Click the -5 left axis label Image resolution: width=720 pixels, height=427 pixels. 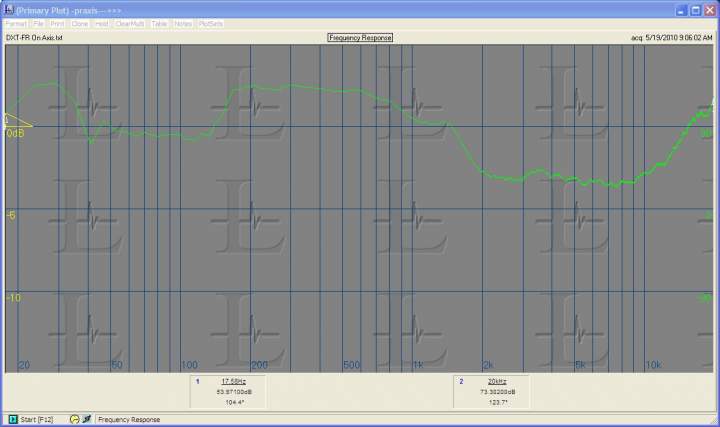[11, 215]
